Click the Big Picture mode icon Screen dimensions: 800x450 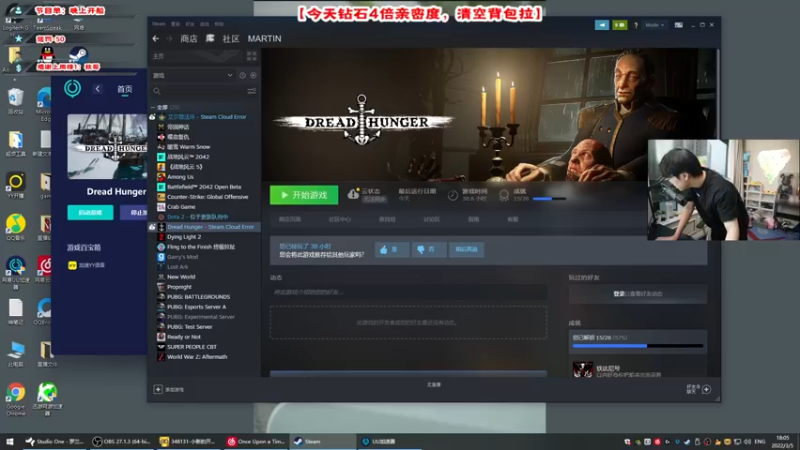pyautogui.click(x=679, y=25)
